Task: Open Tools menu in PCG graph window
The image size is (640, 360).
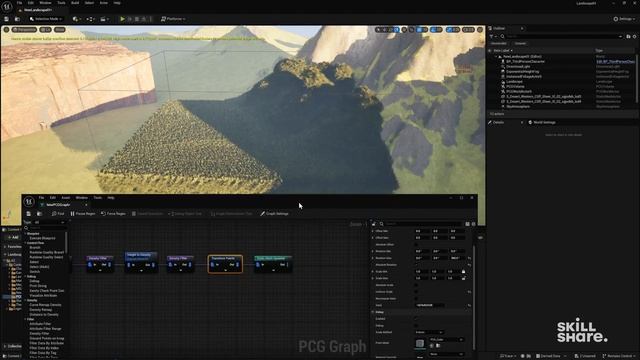Action: (98, 198)
